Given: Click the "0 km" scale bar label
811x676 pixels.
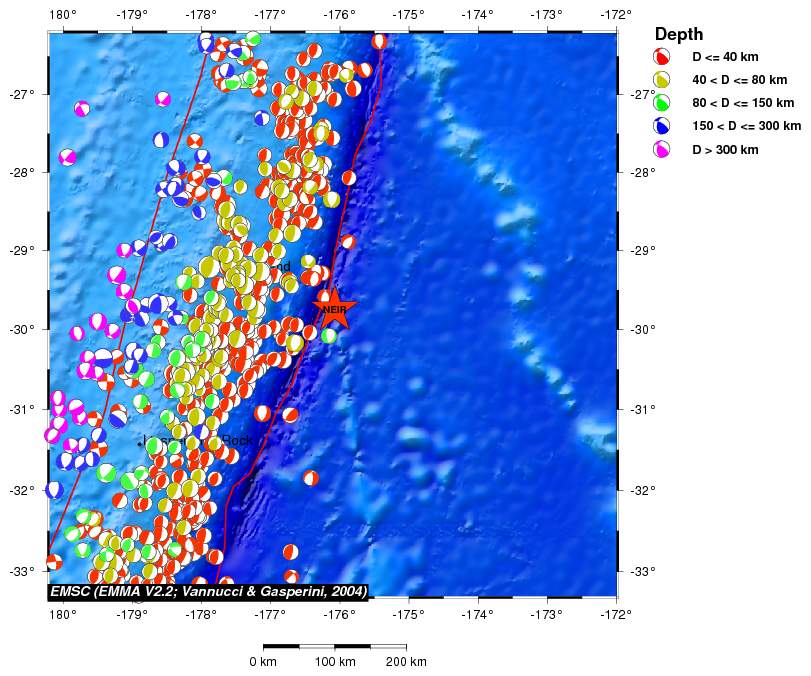Looking at the screenshot, I should point(263,662).
